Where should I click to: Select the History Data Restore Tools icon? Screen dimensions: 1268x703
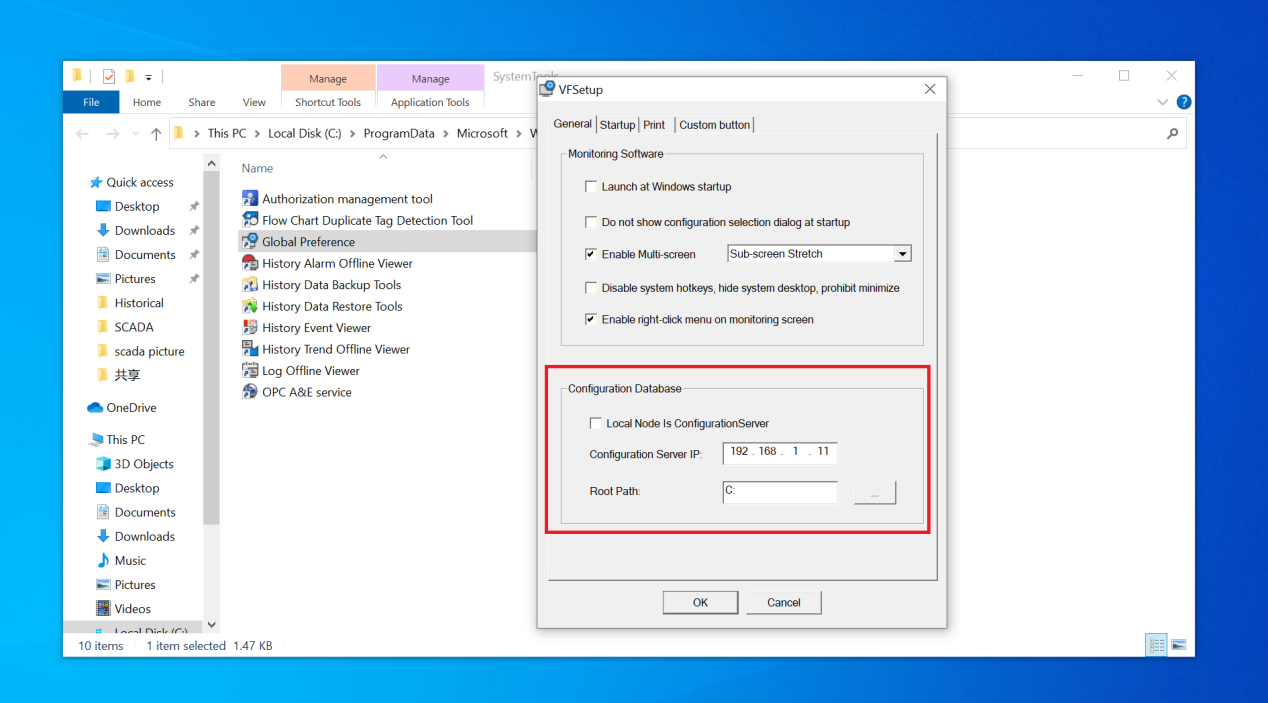tap(250, 306)
